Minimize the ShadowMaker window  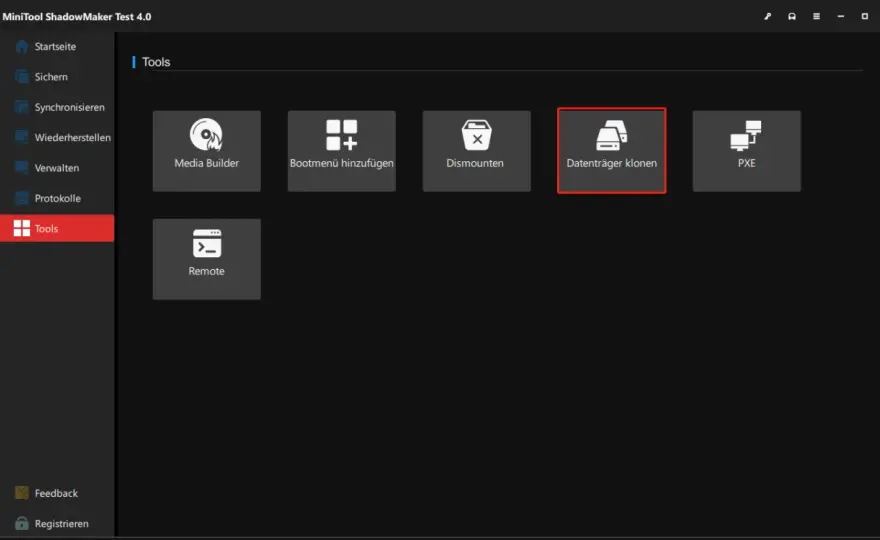pyautogui.click(x=841, y=16)
